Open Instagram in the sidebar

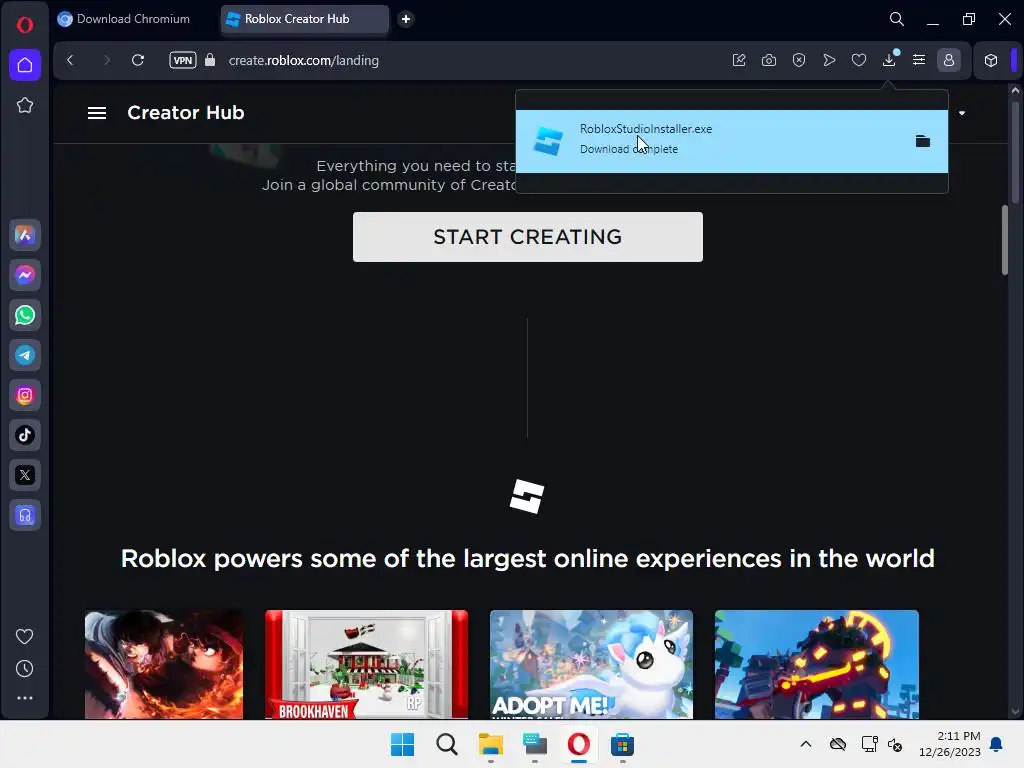point(25,396)
